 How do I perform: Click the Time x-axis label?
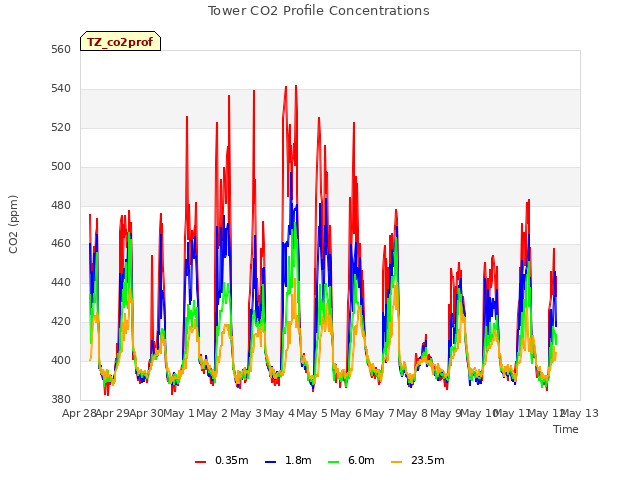pos(566,429)
